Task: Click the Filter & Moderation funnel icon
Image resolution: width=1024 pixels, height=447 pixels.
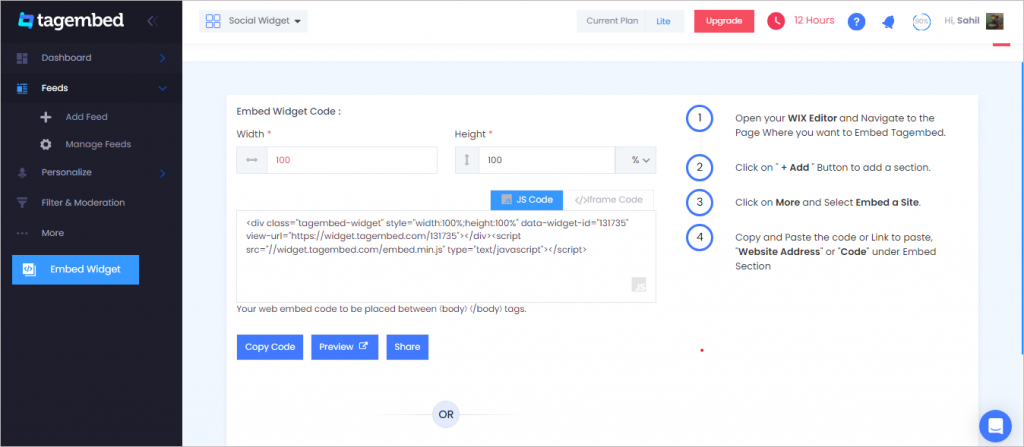Action: [x=22, y=203]
